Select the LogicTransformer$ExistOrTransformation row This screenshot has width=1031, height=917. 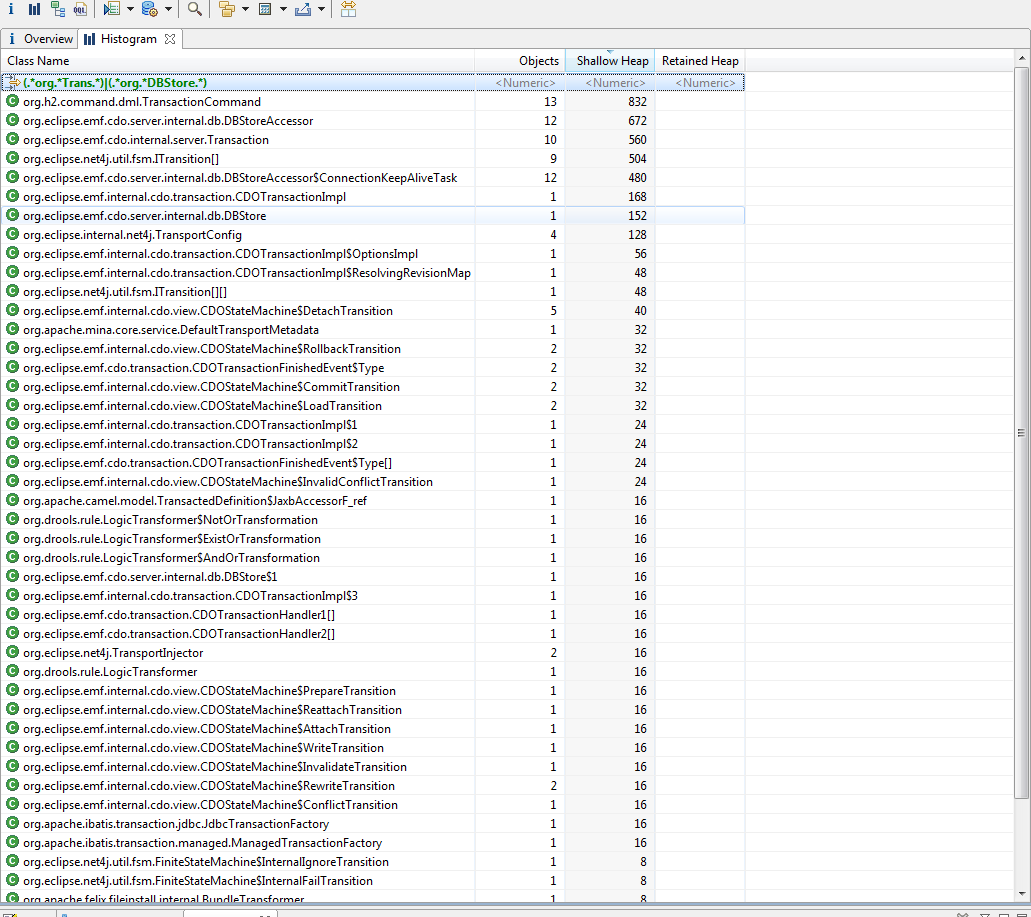(373, 539)
